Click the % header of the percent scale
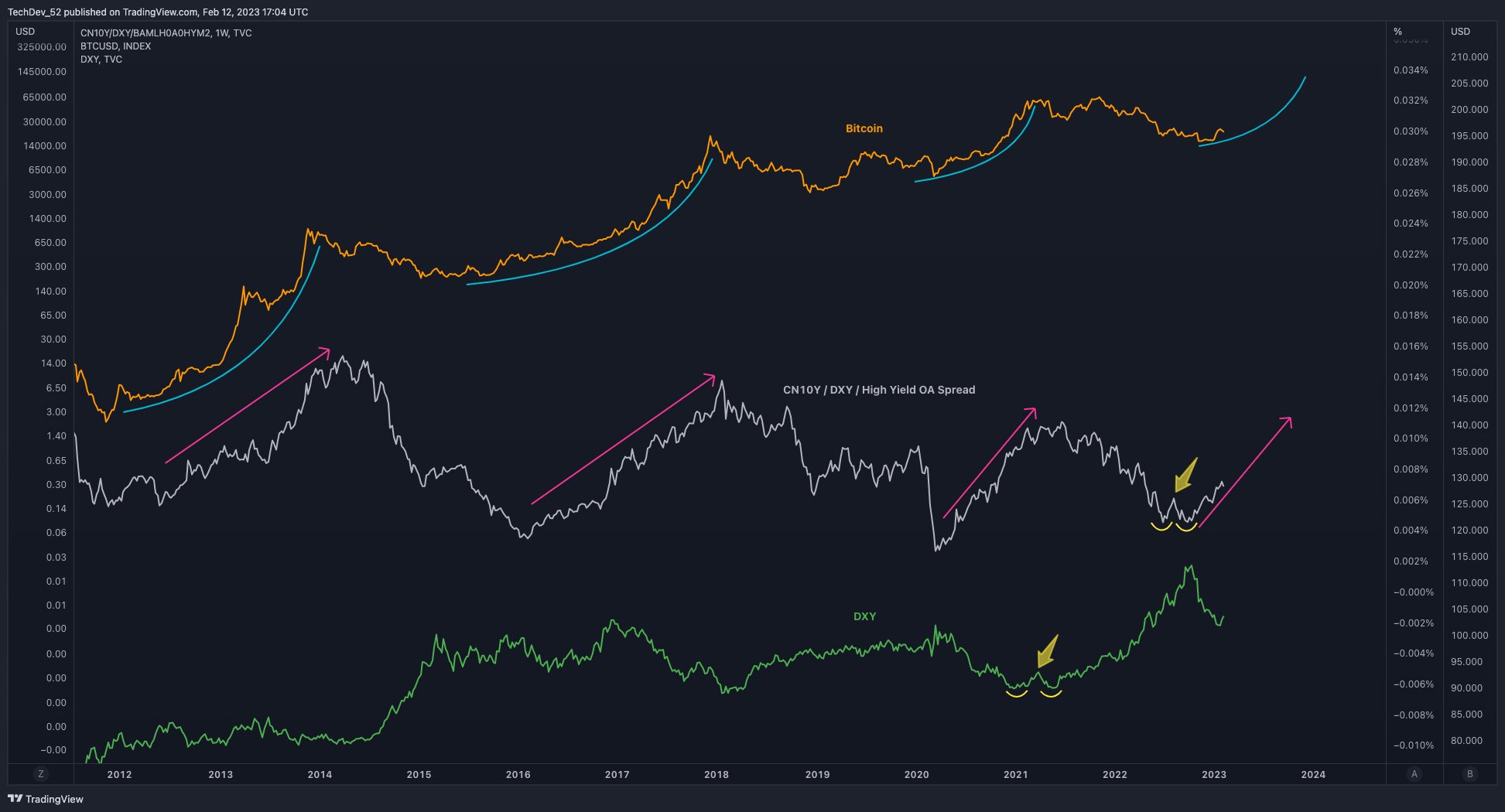1505x812 pixels. (x=1397, y=32)
